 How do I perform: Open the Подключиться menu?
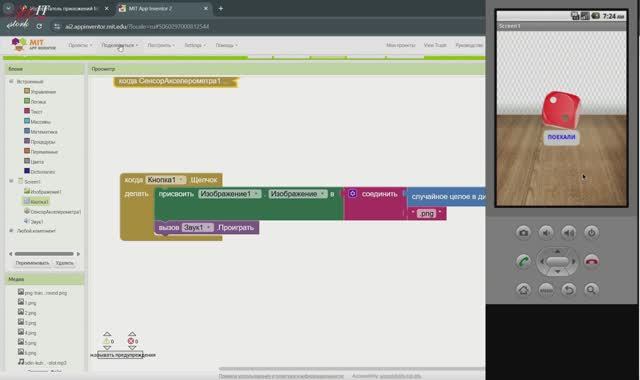[120, 45]
